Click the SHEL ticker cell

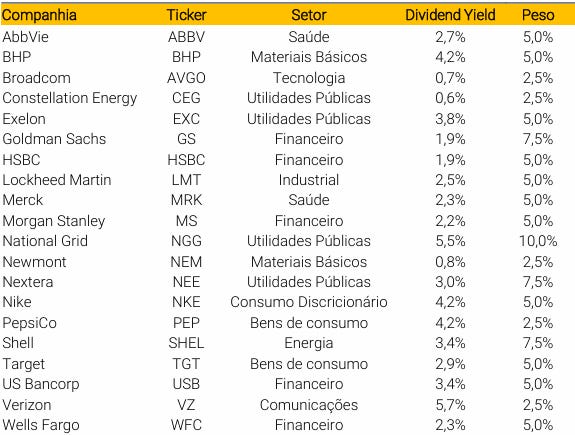click(x=186, y=343)
